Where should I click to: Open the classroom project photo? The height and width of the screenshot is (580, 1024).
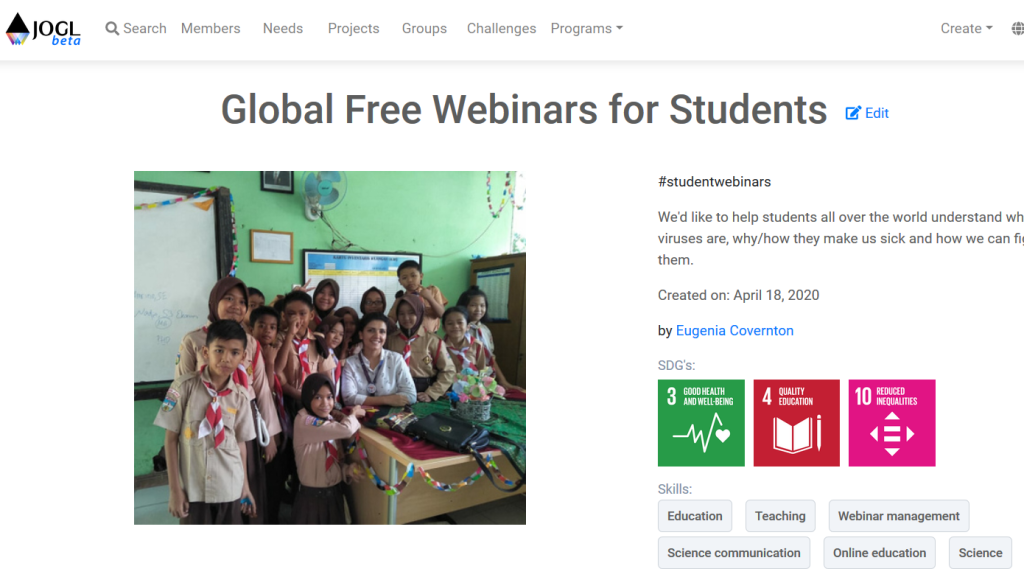330,347
